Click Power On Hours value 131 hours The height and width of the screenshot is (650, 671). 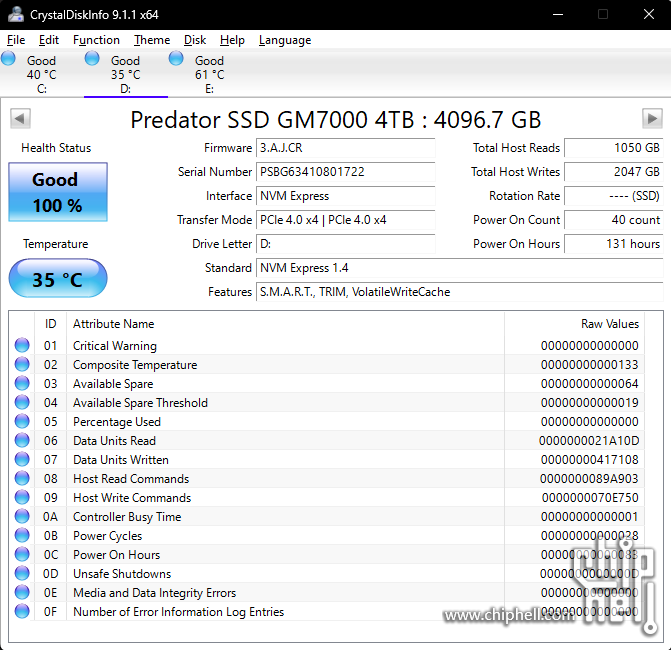pyautogui.click(x=614, y=244)
